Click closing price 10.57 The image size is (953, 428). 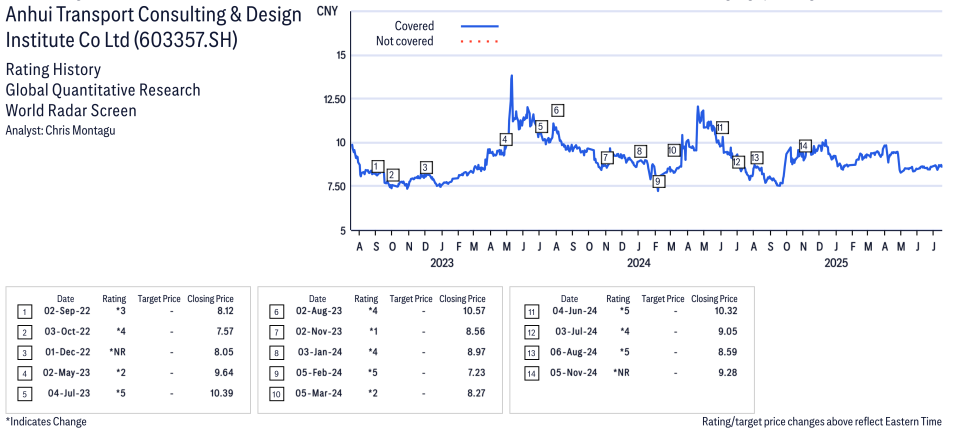(474, 311)
